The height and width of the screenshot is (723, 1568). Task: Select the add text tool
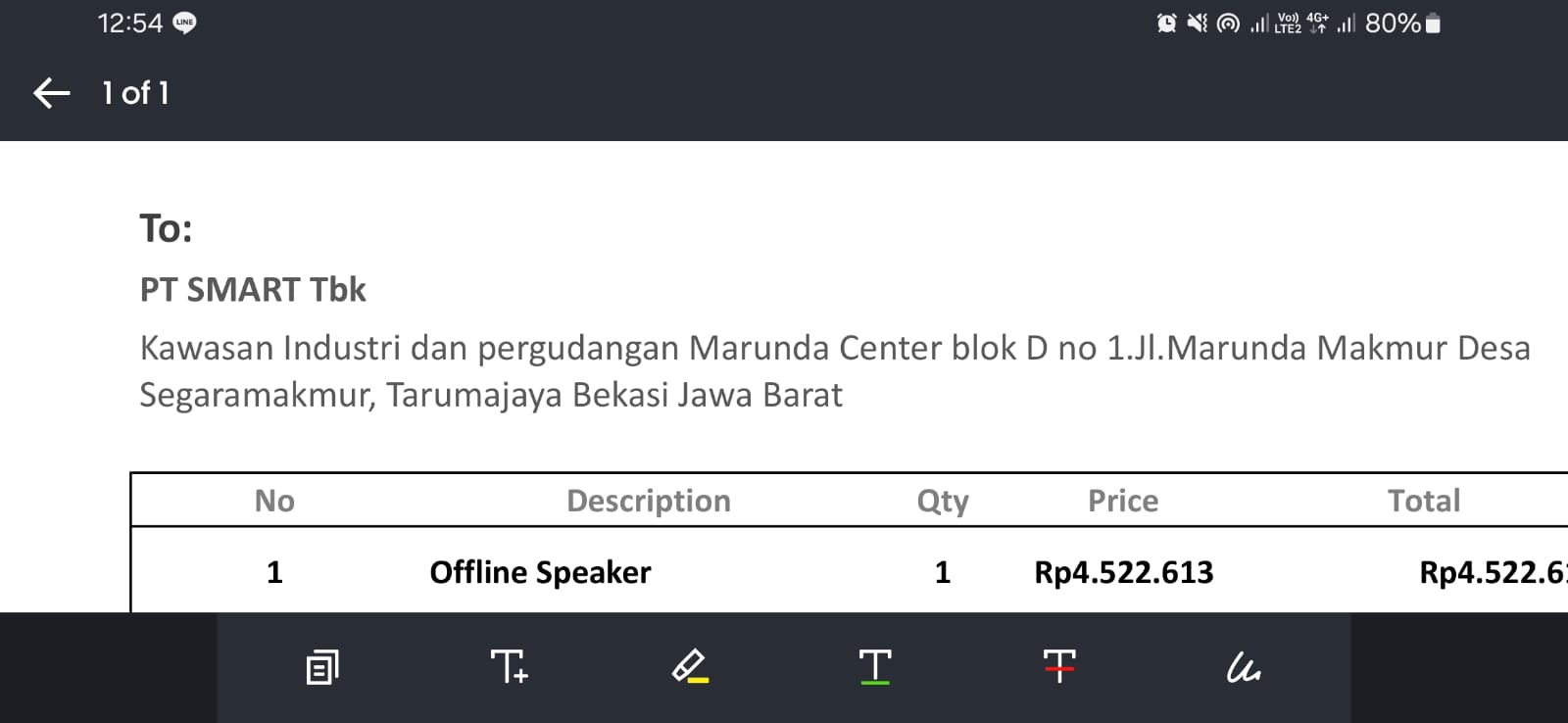tap(509, 667)
